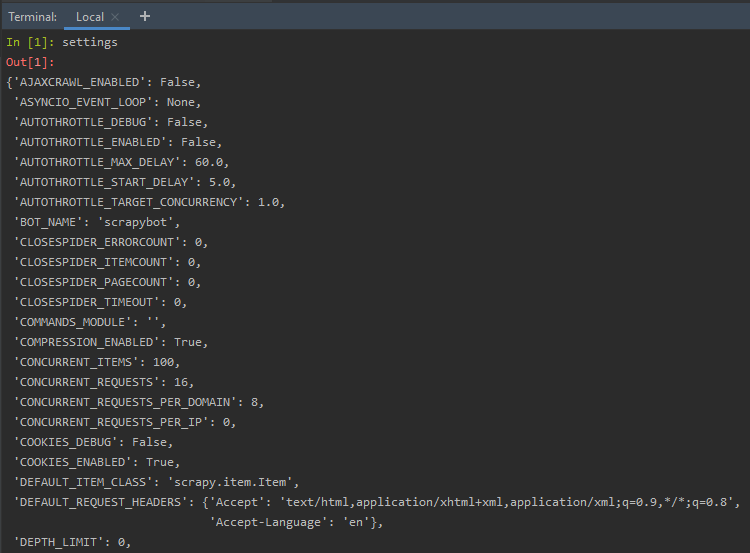
Task: Click the 'AUTOTHROTTLE_DEBUG' setting line
Action: click(x=110, y=122)
